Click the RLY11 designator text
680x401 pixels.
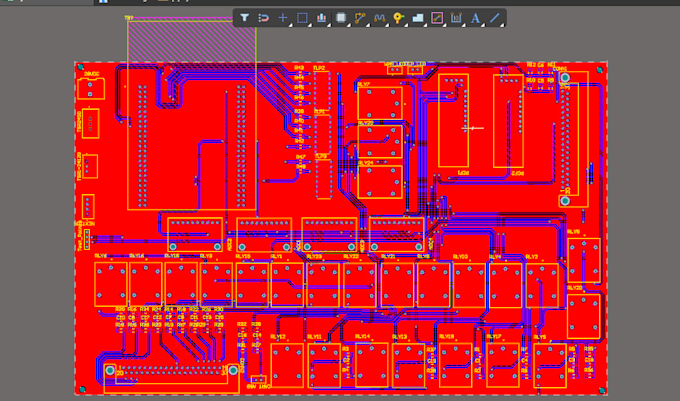[x=314, y=336]
